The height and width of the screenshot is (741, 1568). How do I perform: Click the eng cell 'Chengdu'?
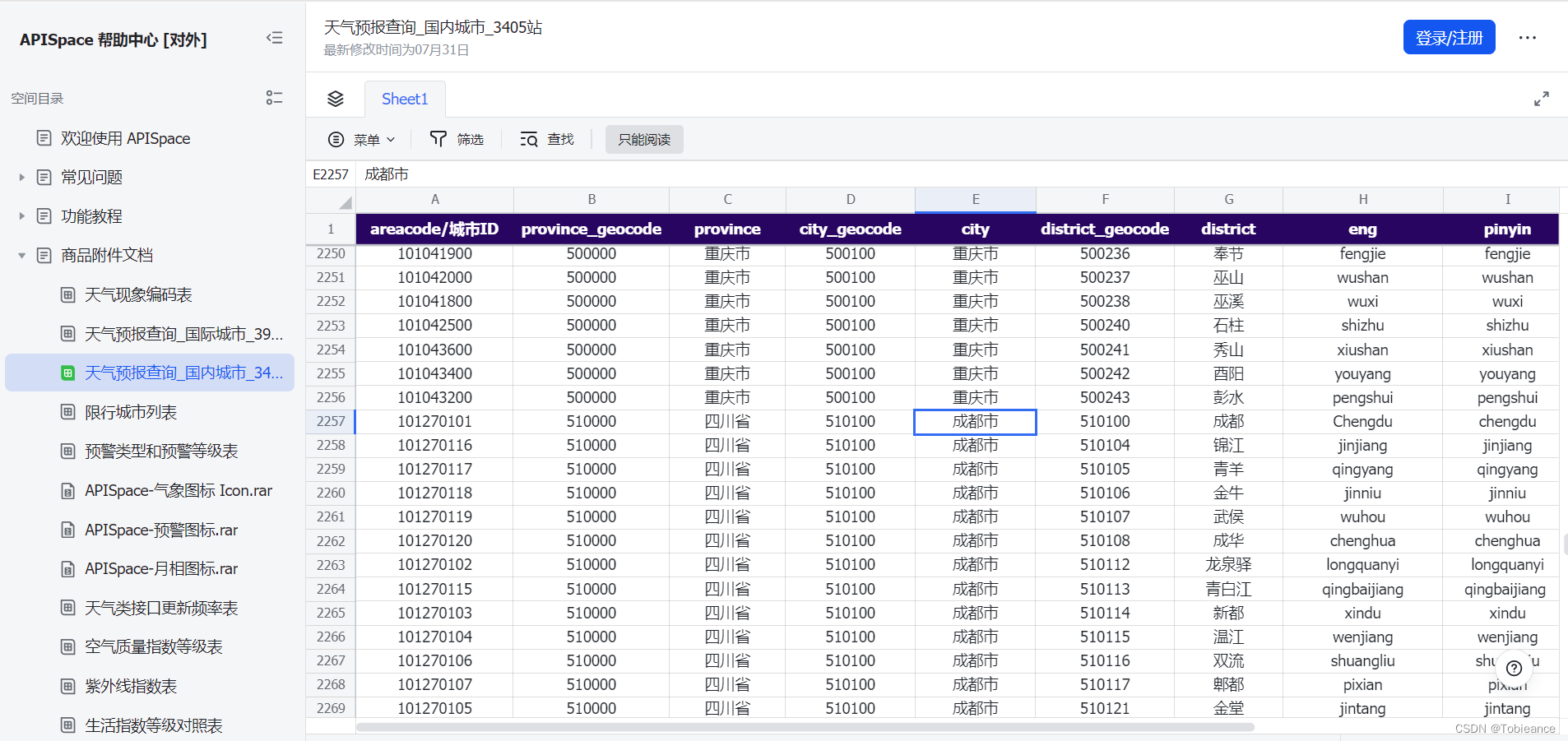coord(1362,422)
